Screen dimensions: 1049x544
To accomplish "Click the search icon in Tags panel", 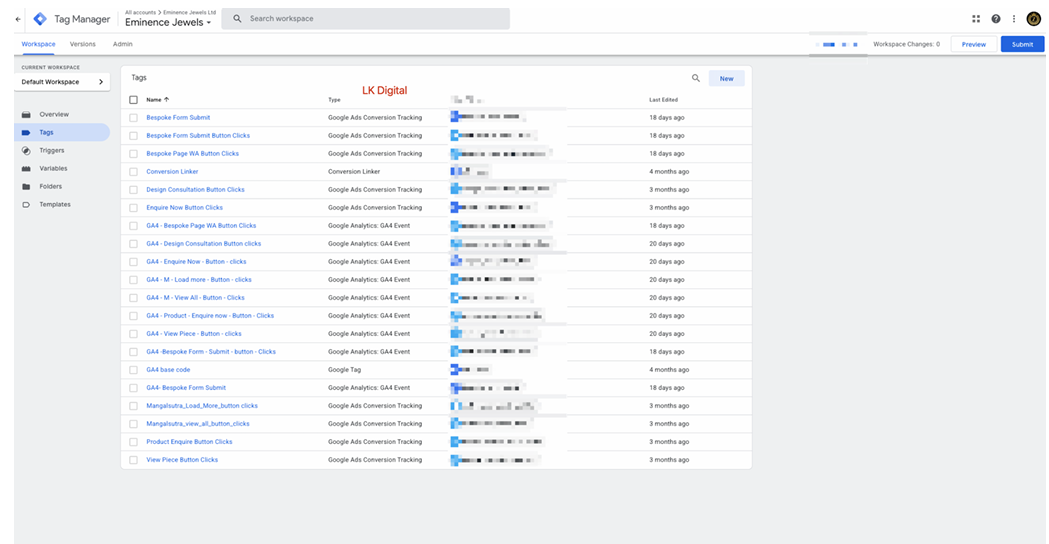I will 696,78.
